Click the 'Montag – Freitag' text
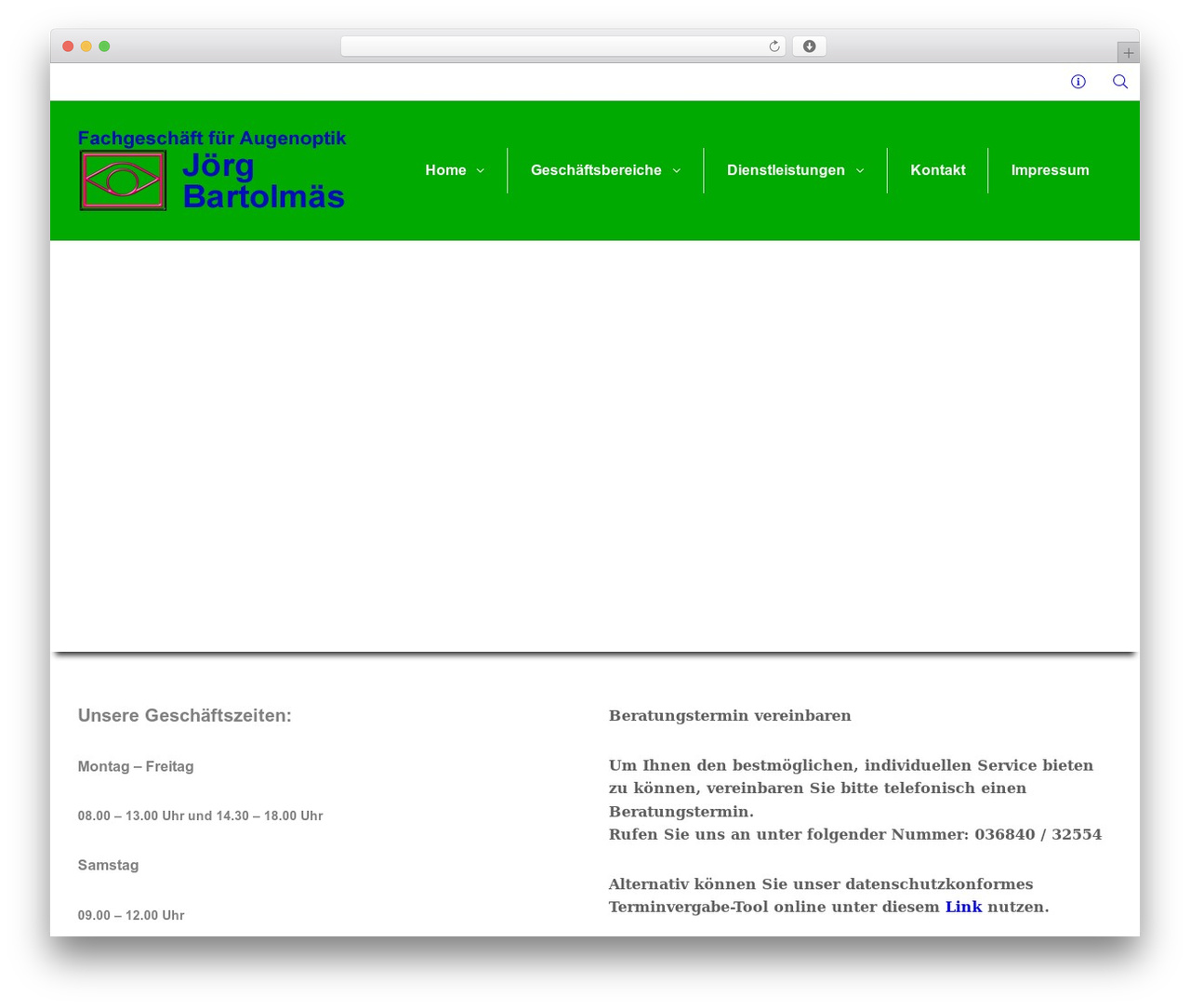Viewport: 1190px width, 1008px height. 136,766
